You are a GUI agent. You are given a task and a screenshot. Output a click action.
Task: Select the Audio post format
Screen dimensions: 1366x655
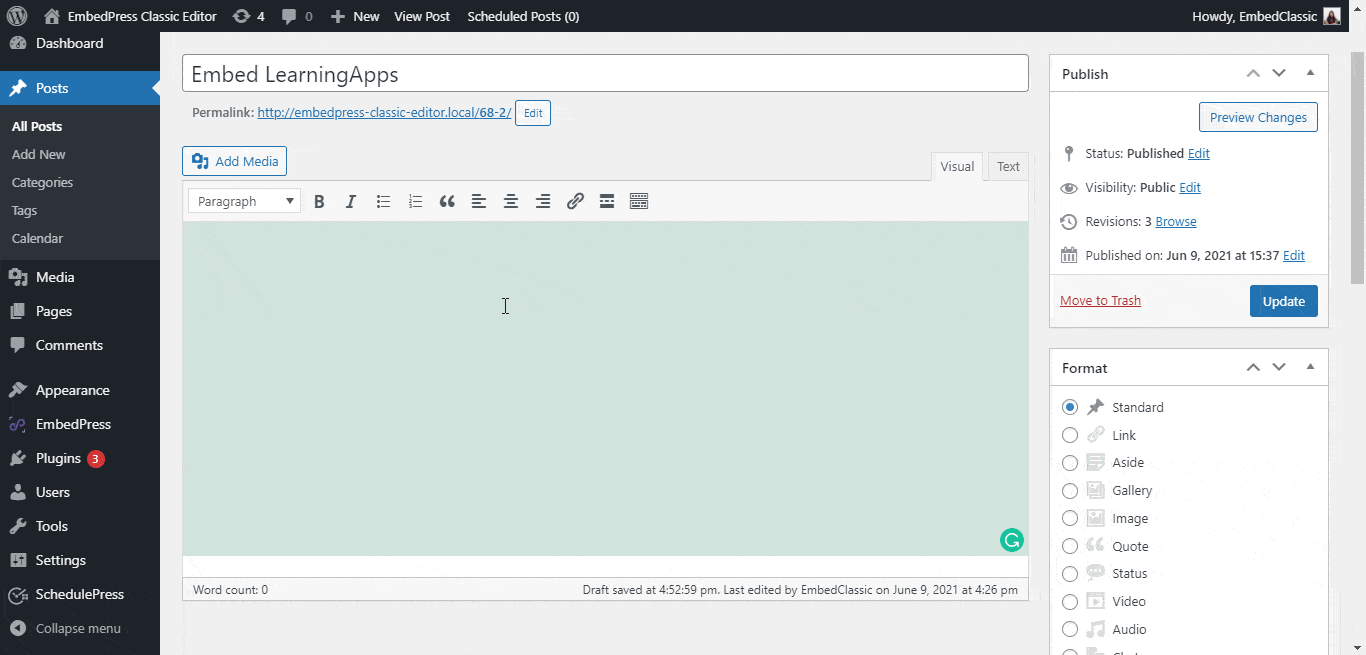coord(1070,629)
